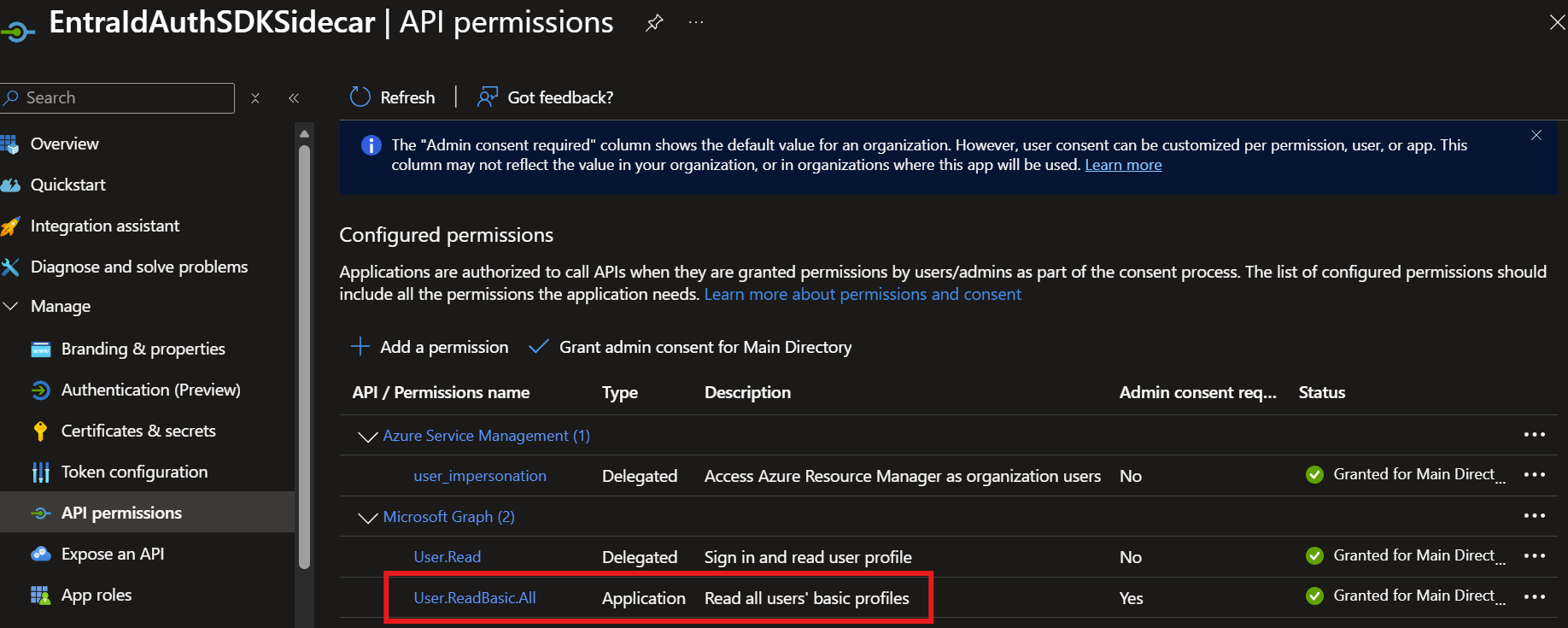This screenshot has height=628, width=1568.
Task: Open the Expose an API section
Action: click(x=113, y=554)
